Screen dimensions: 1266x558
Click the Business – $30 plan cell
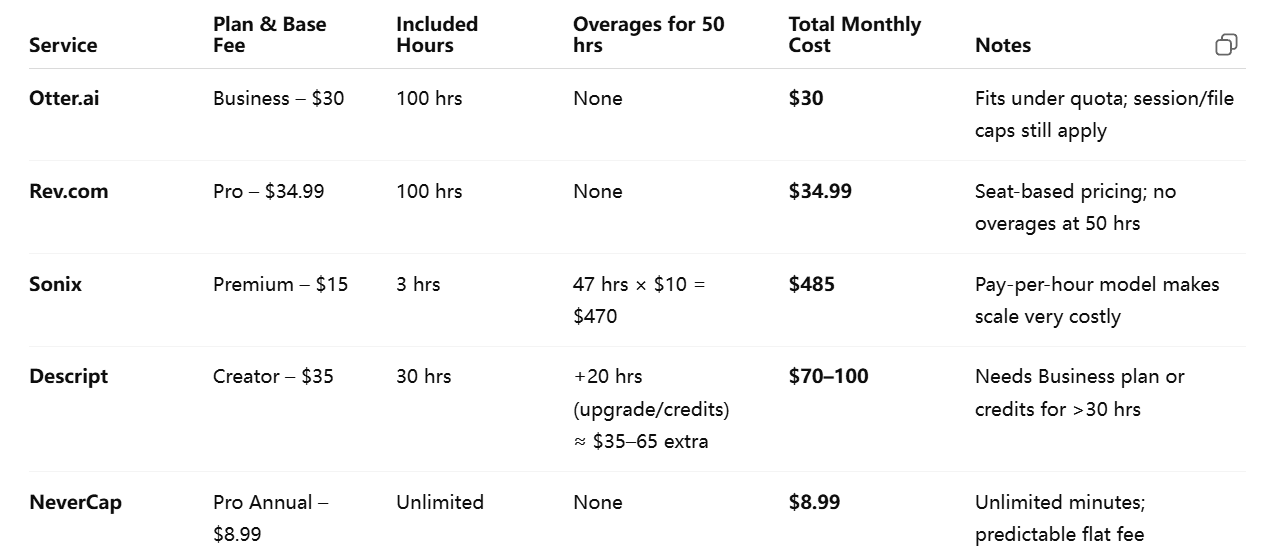[278, 98]
